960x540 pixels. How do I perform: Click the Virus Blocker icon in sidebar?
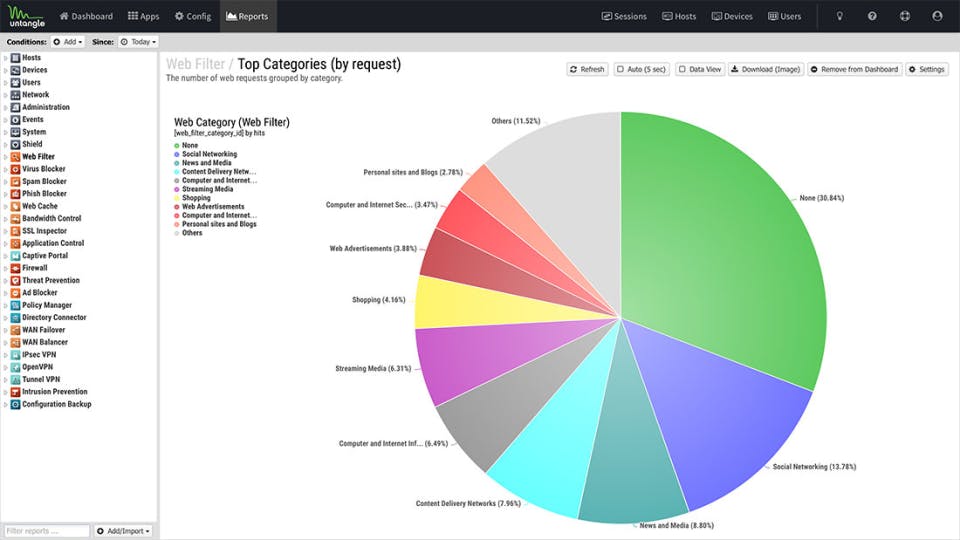tap(15, 169)
